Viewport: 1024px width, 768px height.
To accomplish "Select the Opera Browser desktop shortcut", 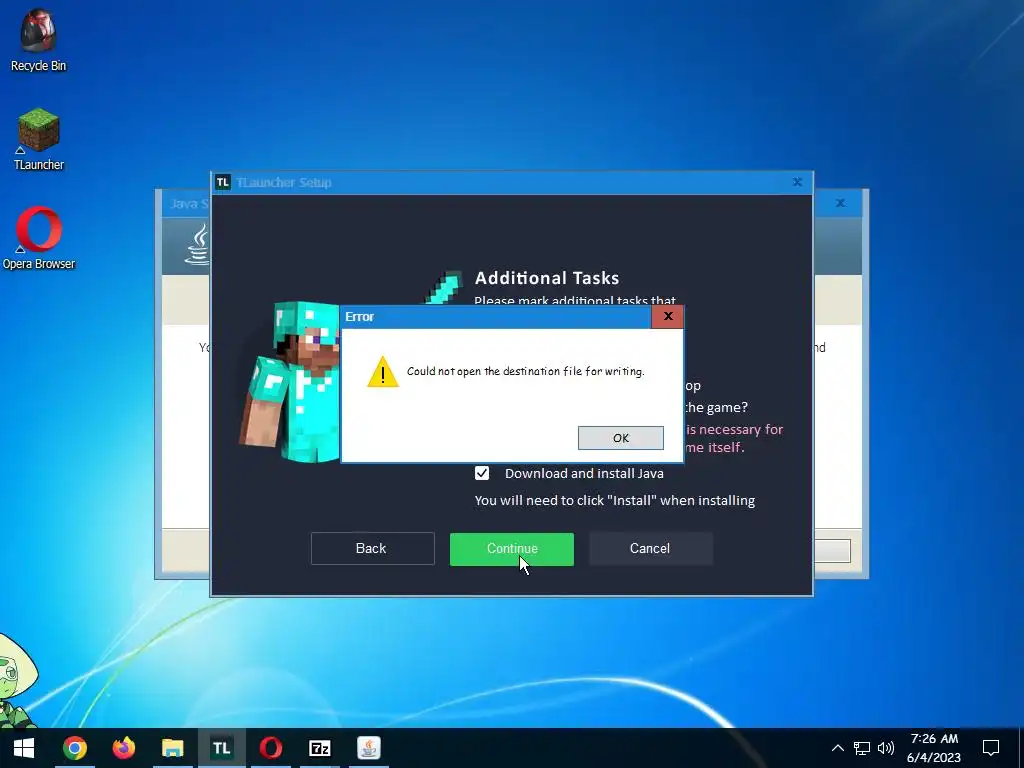I will tap(39, 238).
